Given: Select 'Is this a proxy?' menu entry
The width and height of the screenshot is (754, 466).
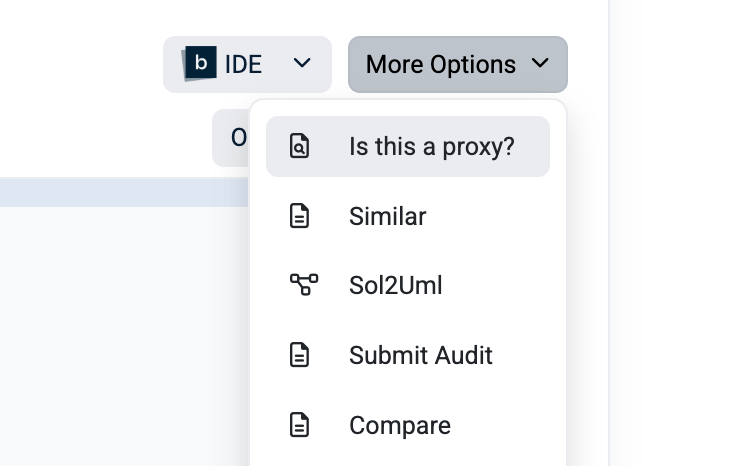Looking at the screenshot, I should pos(431,147).
